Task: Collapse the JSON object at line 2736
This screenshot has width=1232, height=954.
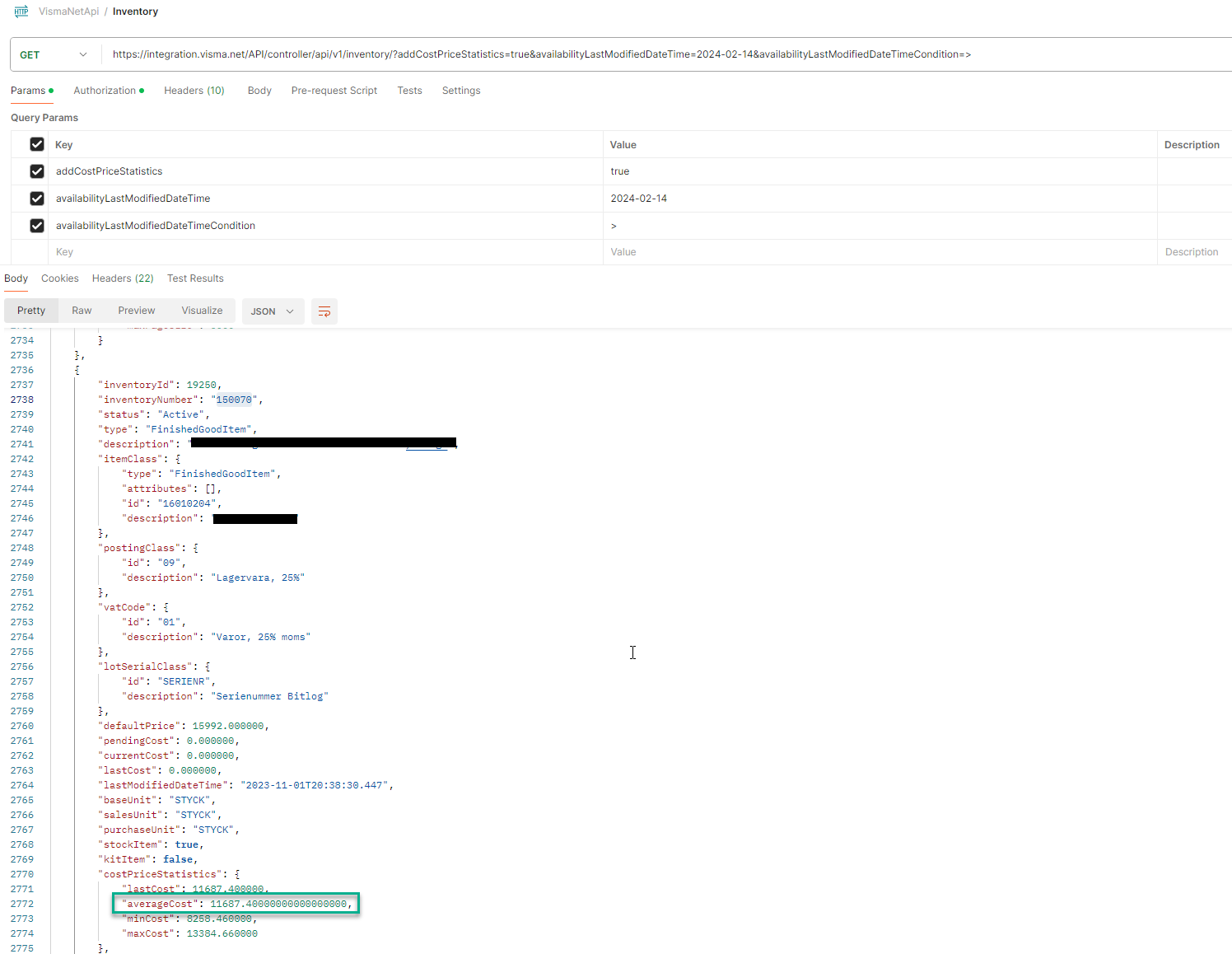Action: (77, 369)
